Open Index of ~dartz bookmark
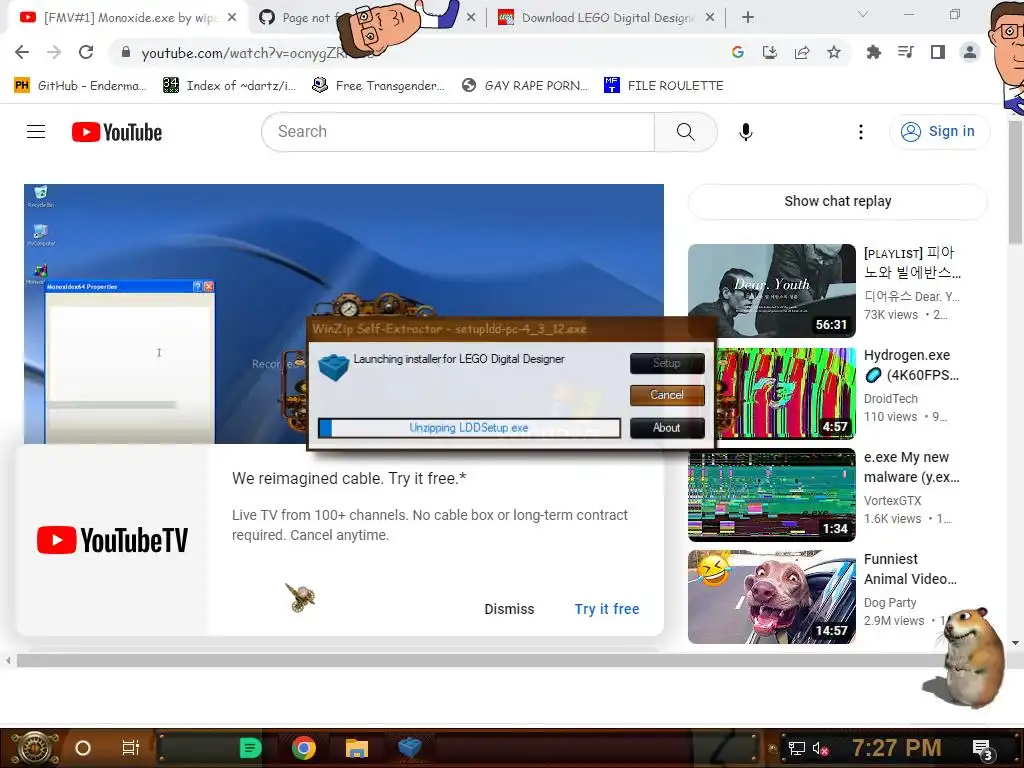The image size is (1024, 768). 230,86
